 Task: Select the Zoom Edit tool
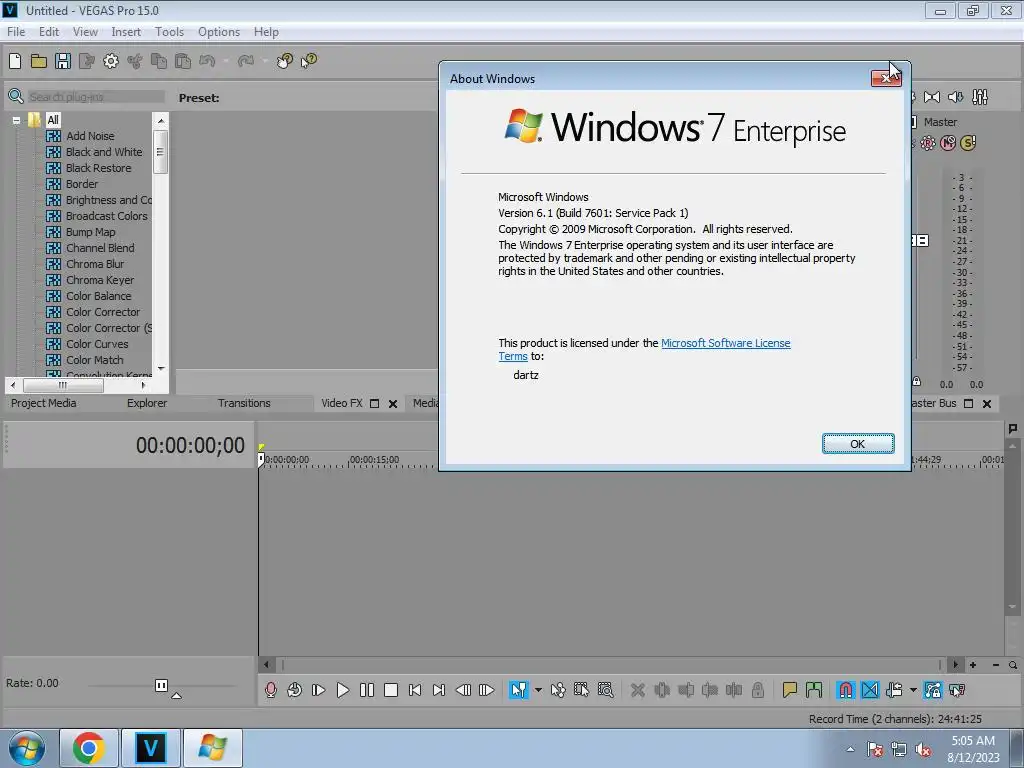[x=605, y=690]
